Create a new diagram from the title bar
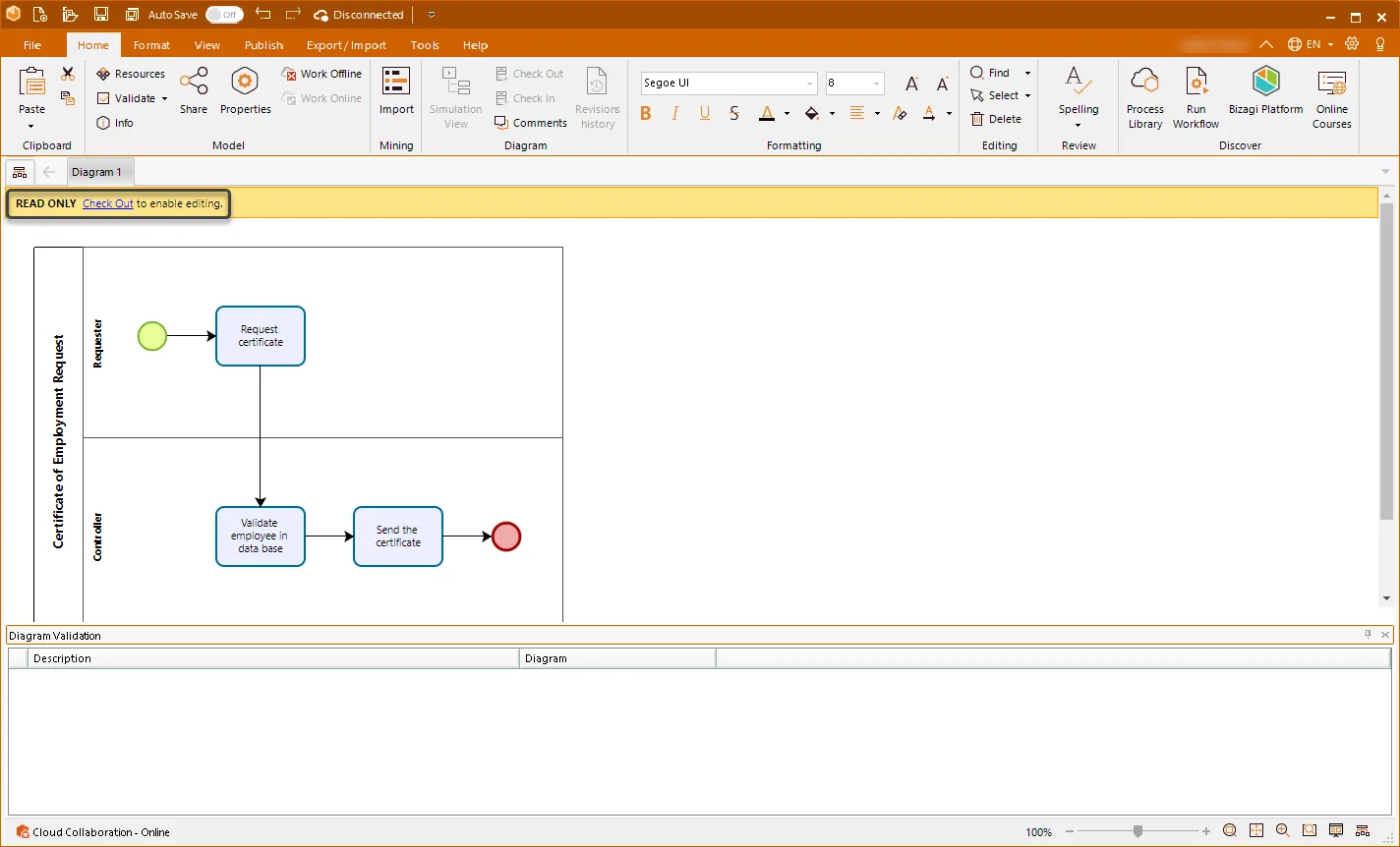The image size is (1400, 847). tap(39, 15)
